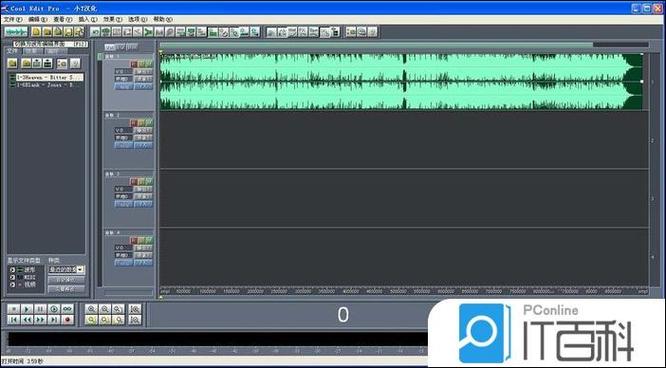Click the Go to End transport button
Viewport: 666px width, 368px height.
pos(54,320)
